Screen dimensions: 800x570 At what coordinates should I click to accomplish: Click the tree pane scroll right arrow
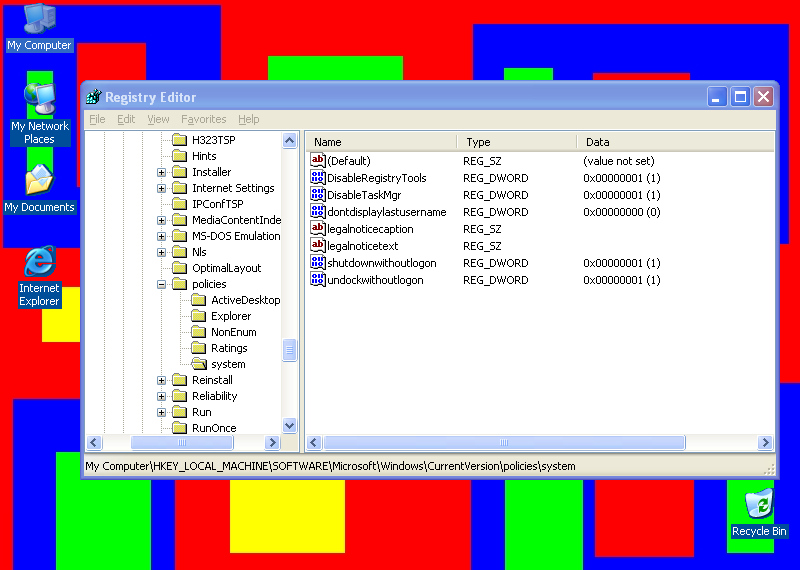point(272,442)
